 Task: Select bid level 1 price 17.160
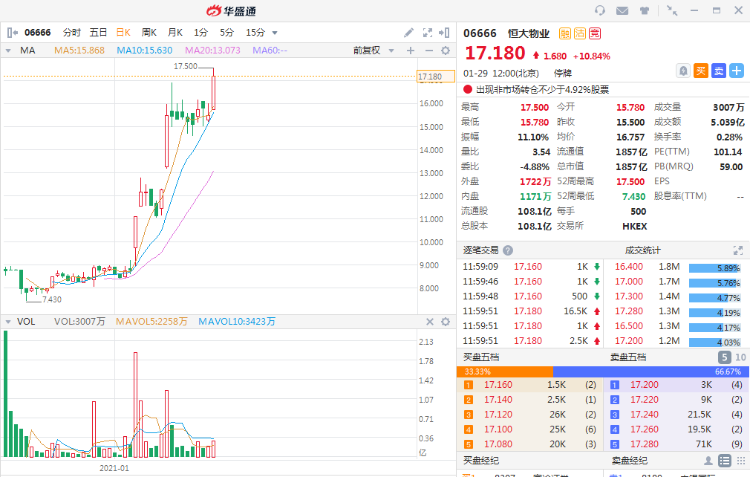pyautogui.click(x=498, y=385)
